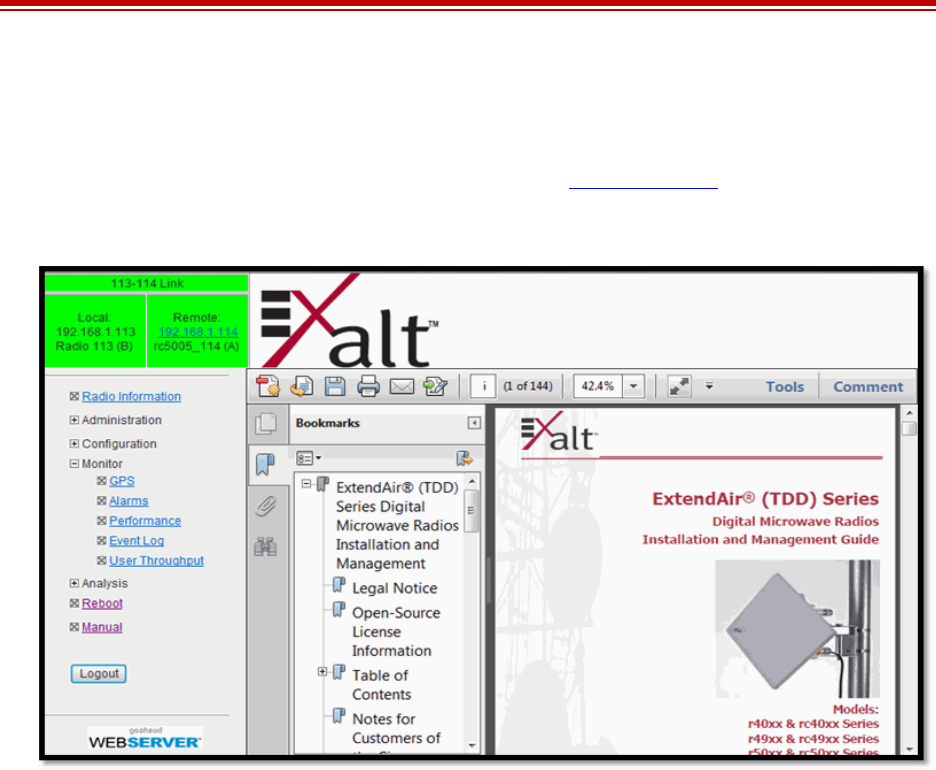Click the new bookmark icon
This screenshot has height=770, width=936.
[x=464, y=458]
